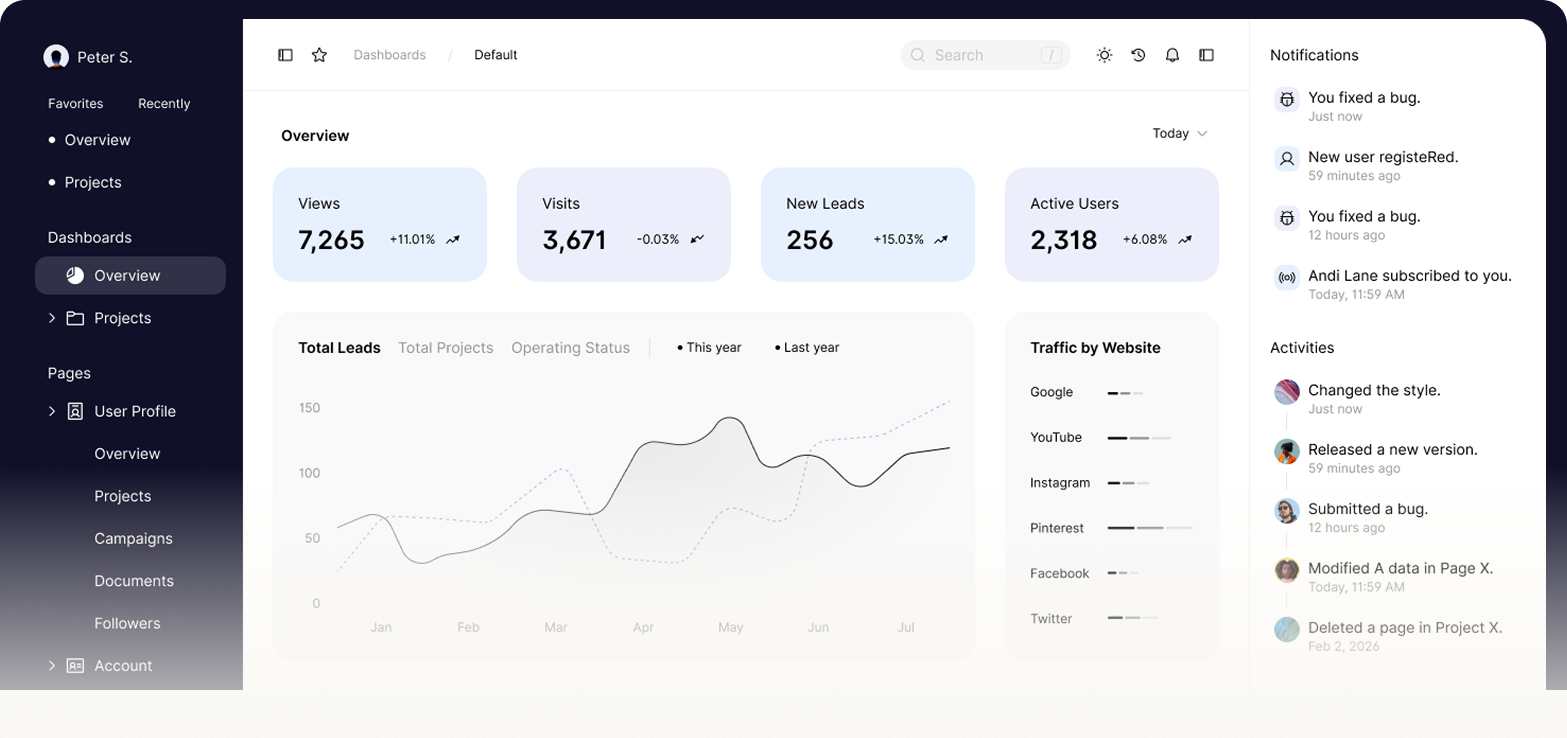This screenshot has height=738, width=1567.
Task: Toggle the left sidebar panel icon
Action: click(285, 55)
